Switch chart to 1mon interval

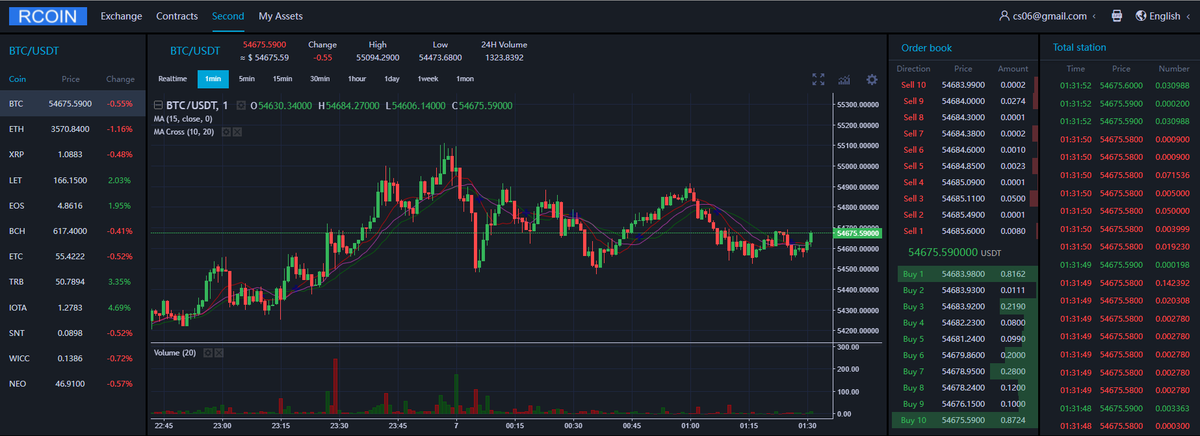465,79
